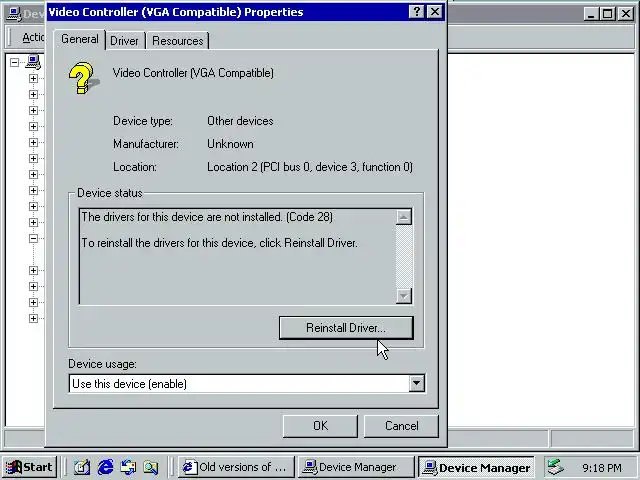Open the Action menu in Device Manager
Viewport: 640px width, 480px height.
point(33,37)
